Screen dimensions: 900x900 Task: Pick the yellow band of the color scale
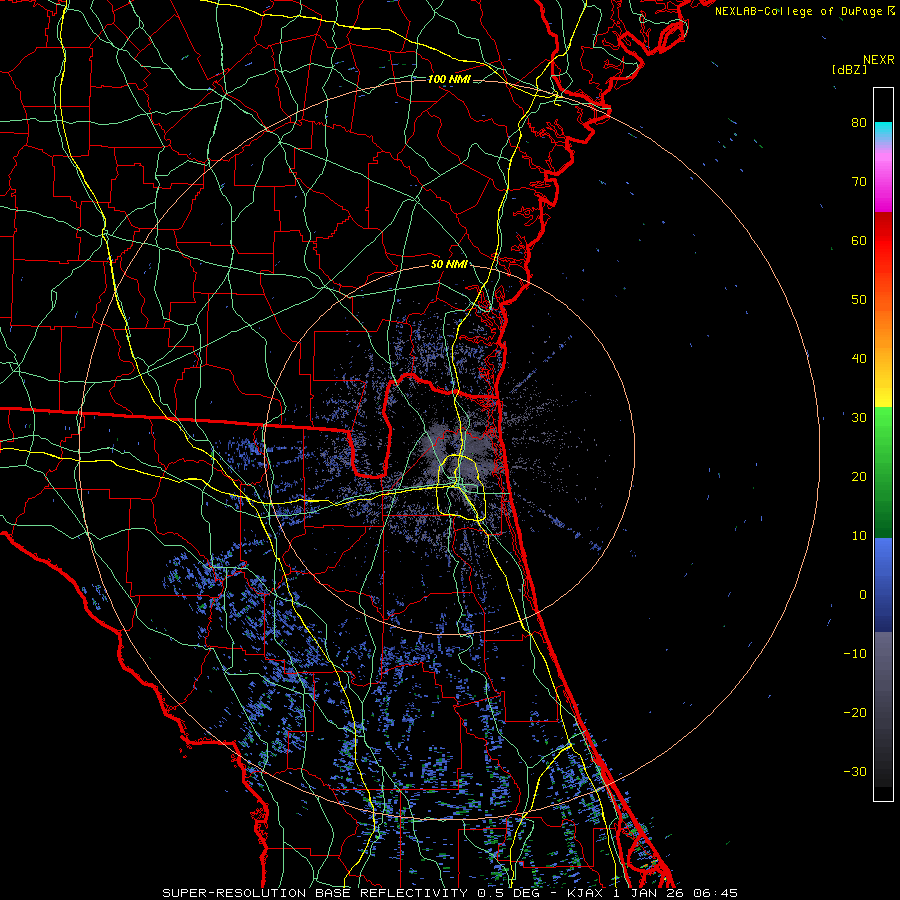click(883, 390)
